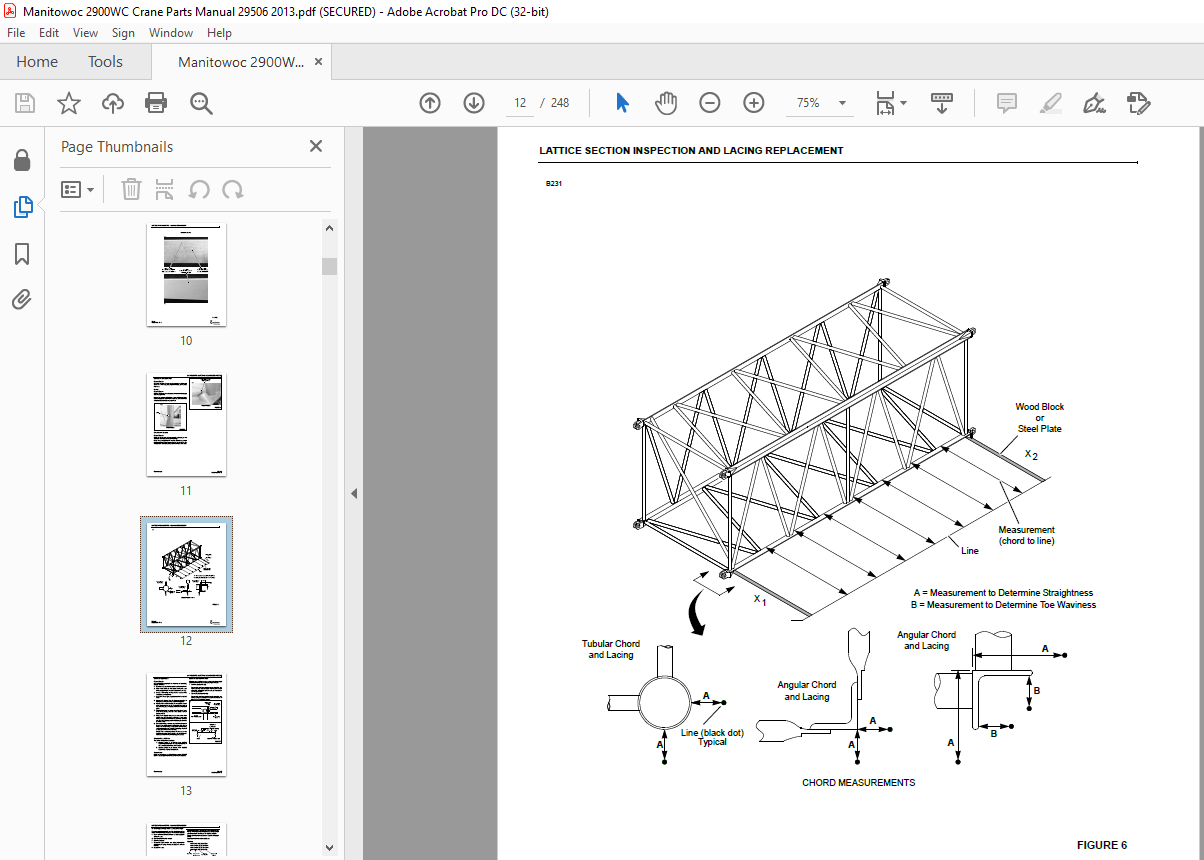
Task: Click the 'Page Thumbnails' panel title
Action: tap(117, 146)
